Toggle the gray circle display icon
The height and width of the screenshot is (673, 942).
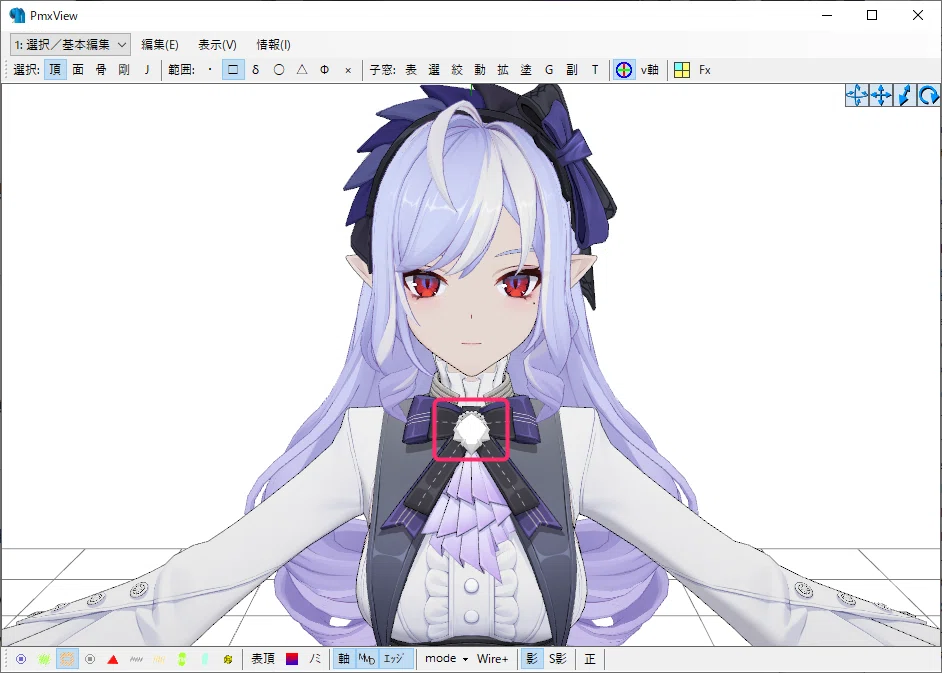point(90,659)
